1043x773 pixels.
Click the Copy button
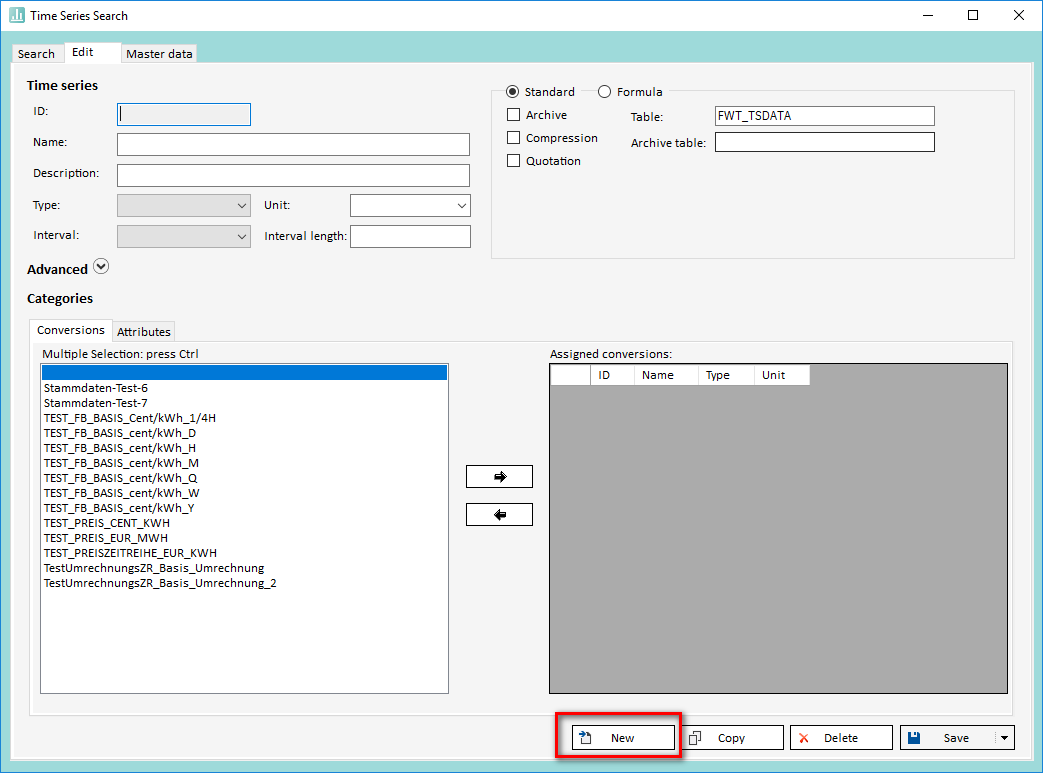coord(731,738)
